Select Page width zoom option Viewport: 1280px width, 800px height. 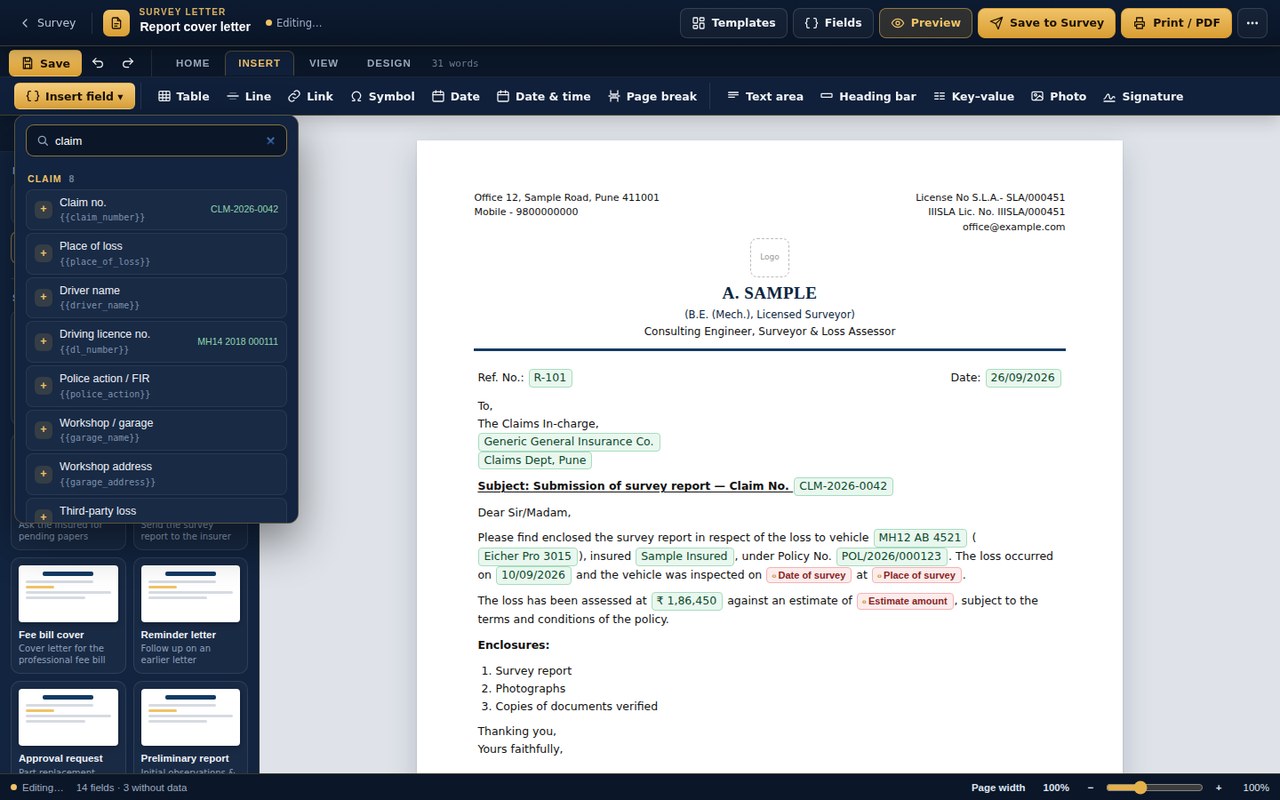pyautogui.click(x=998, y=788)
